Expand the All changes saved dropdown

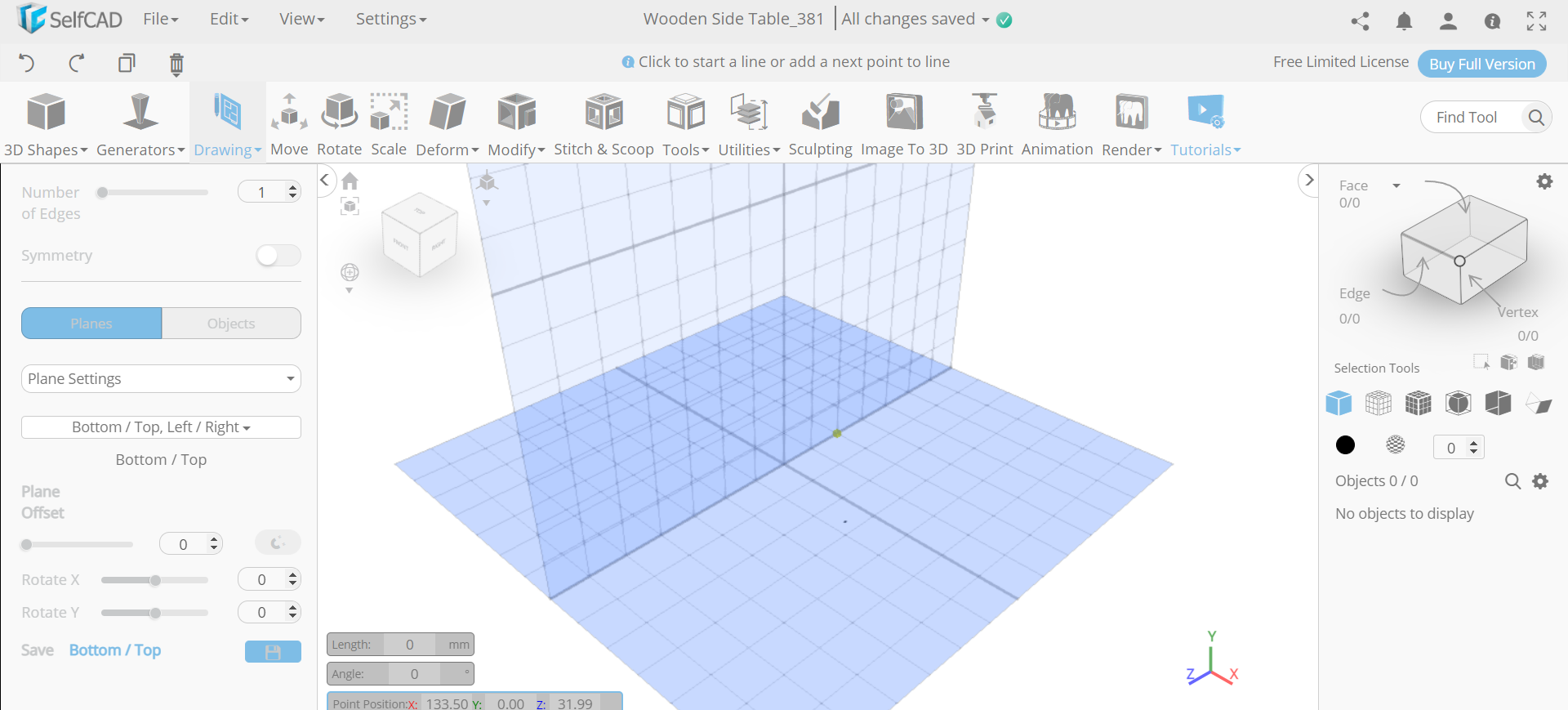(x=986, y=20)
